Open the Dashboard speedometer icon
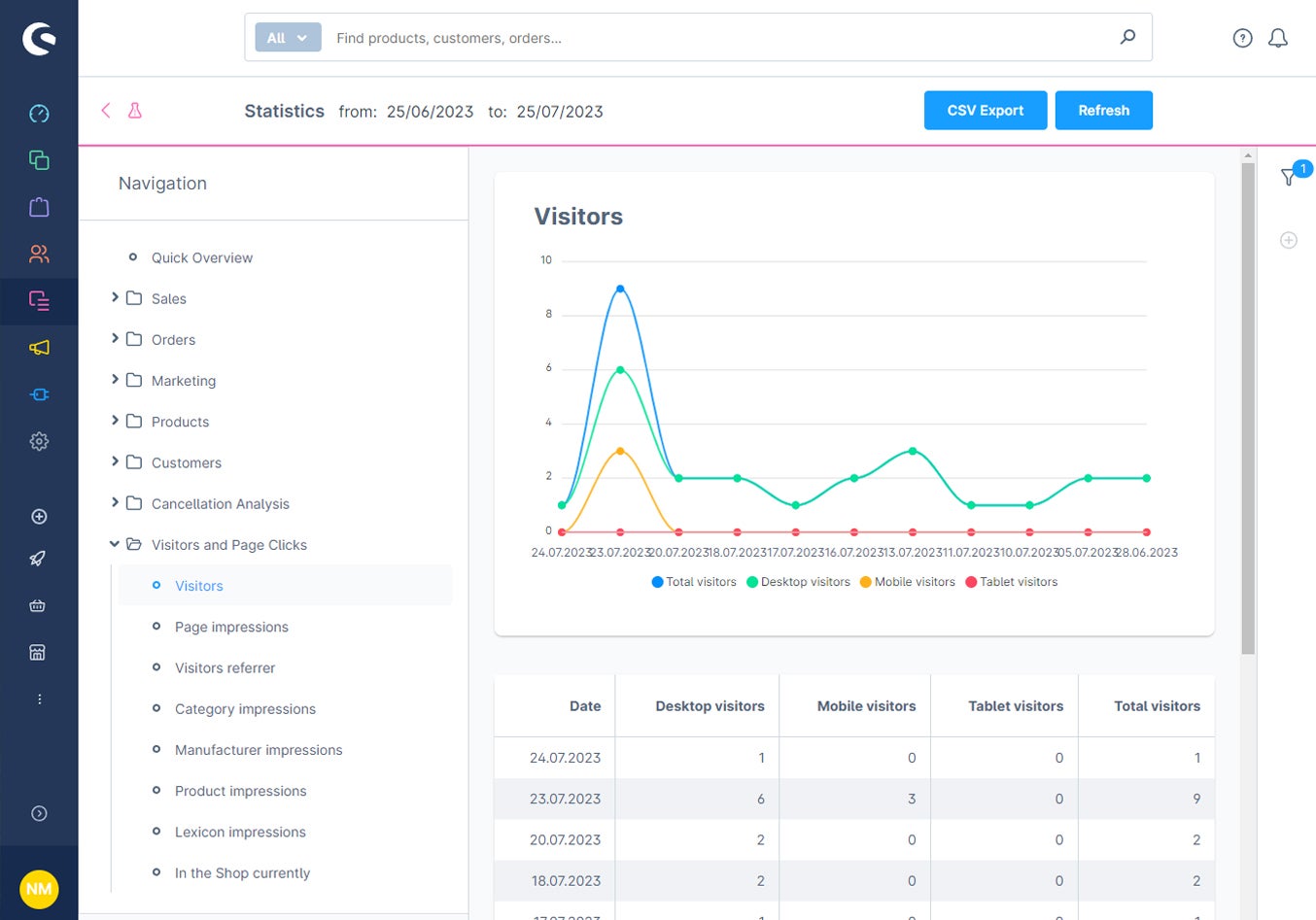This screenshot has height=920, width=1316. [39, 114]
